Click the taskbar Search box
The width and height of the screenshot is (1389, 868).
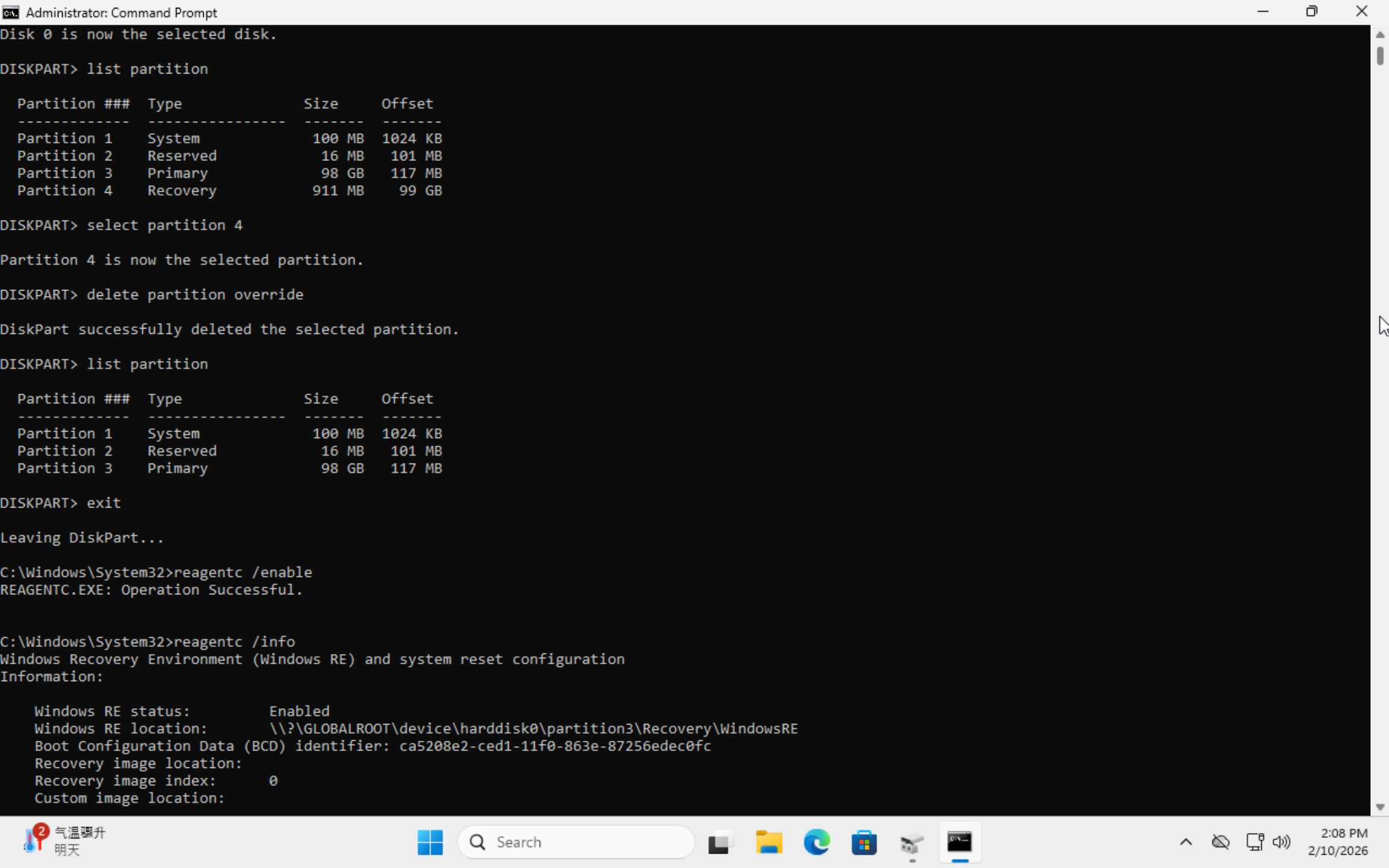tap(576, 842)
